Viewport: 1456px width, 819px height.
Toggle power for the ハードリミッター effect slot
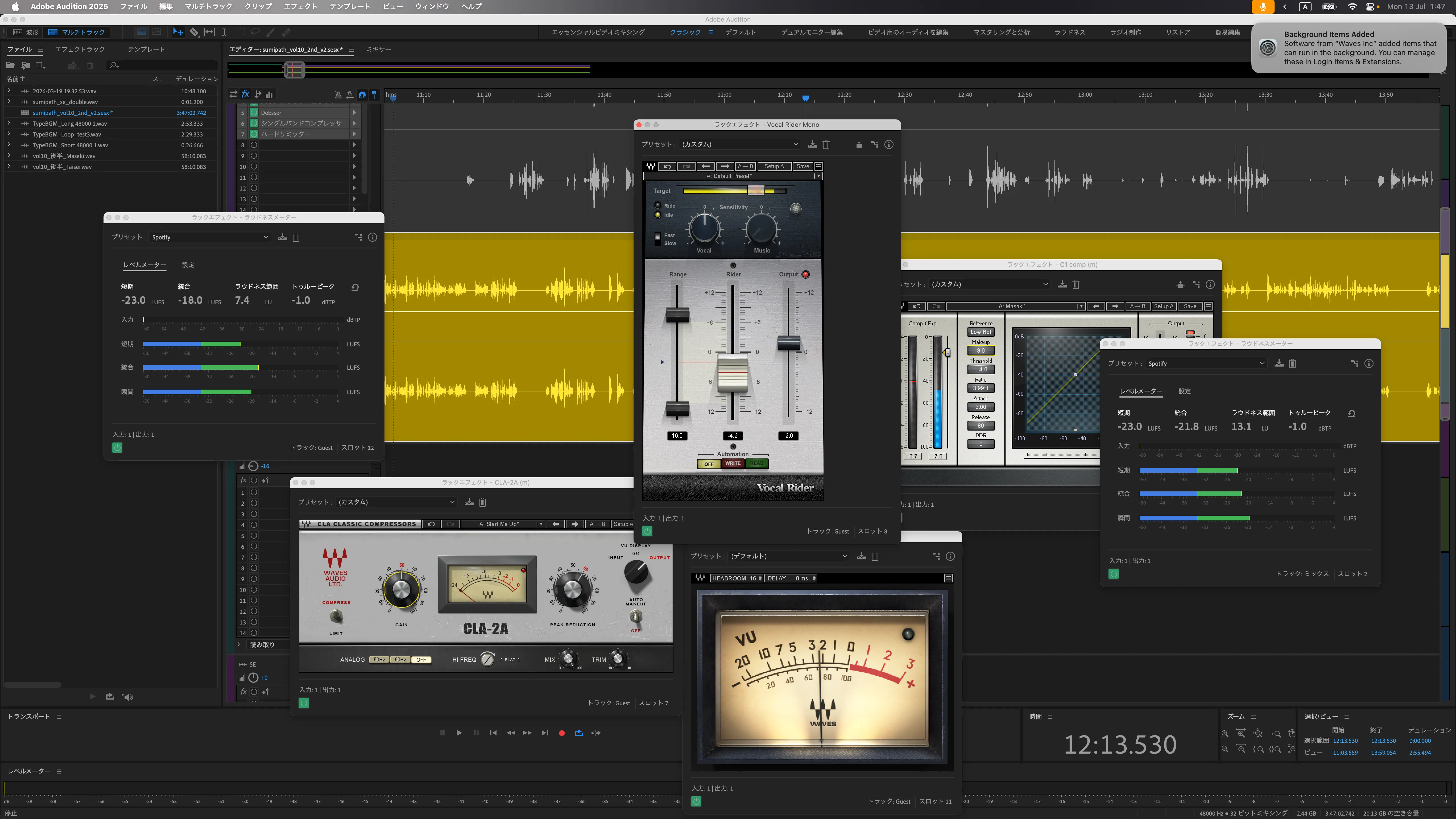tap(254, 134)
